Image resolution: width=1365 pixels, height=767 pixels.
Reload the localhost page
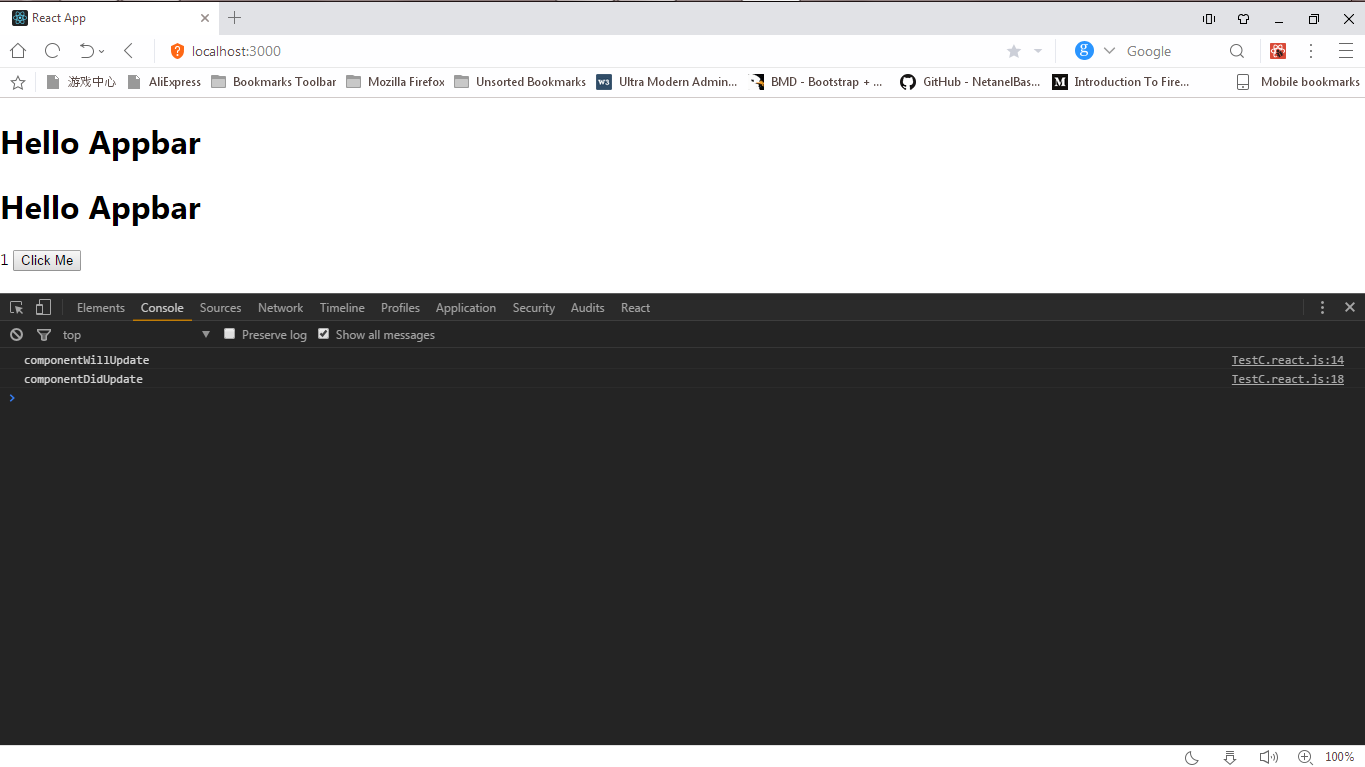point(53,51)
